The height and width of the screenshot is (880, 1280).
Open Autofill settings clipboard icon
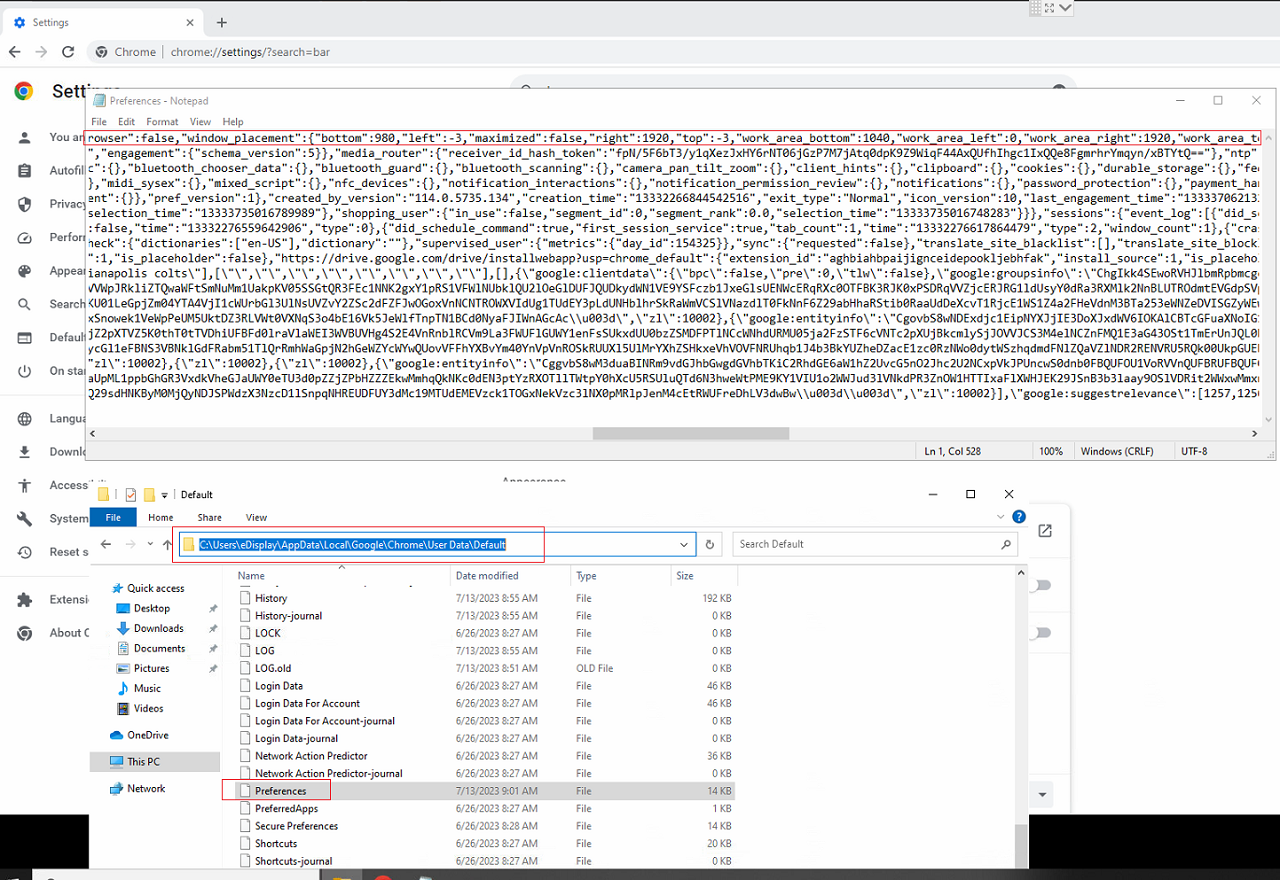(x=25, y=171)
